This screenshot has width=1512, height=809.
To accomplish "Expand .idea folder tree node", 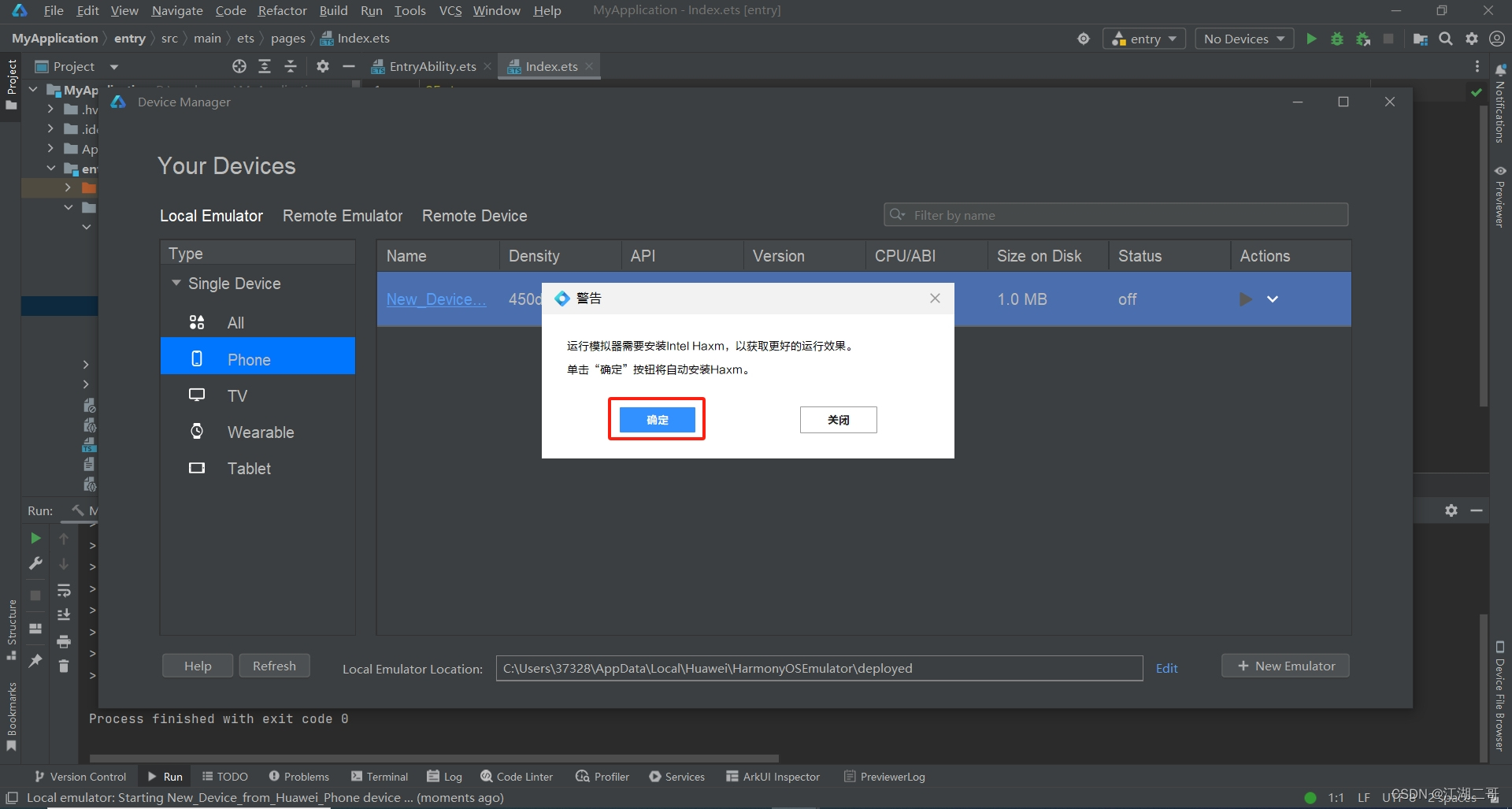I will tap(50, 128).
